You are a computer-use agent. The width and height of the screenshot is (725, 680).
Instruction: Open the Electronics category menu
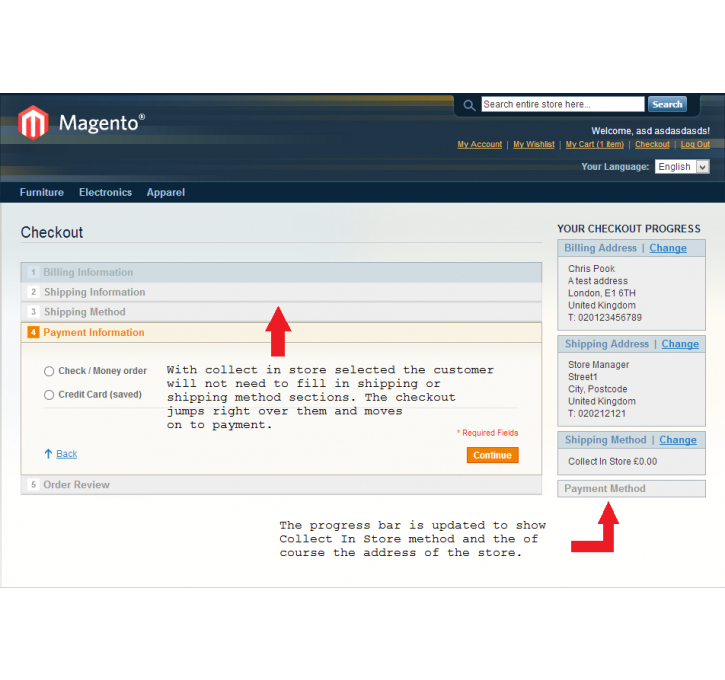105,192
